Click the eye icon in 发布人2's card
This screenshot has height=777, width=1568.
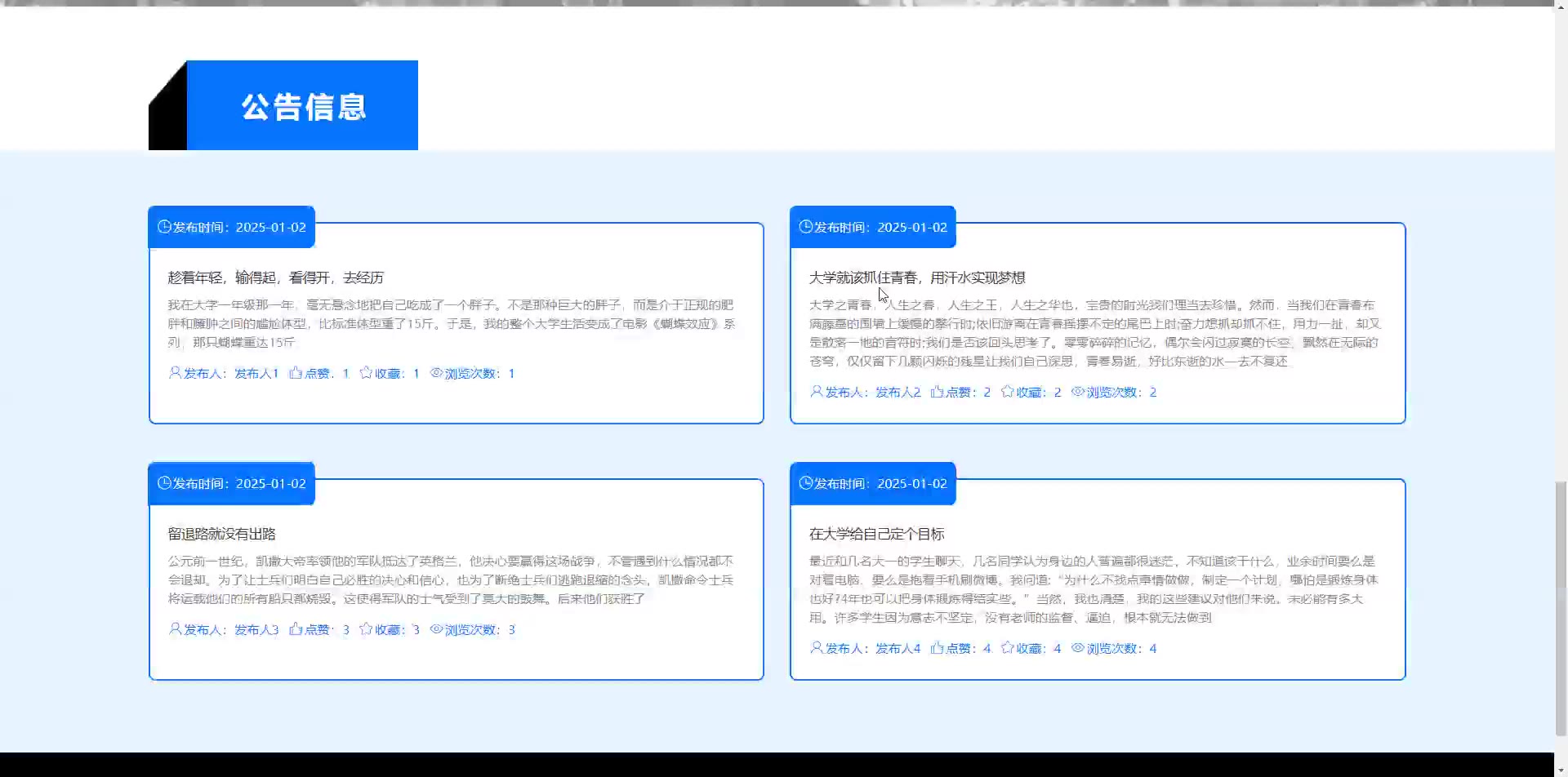(1077, 392)
